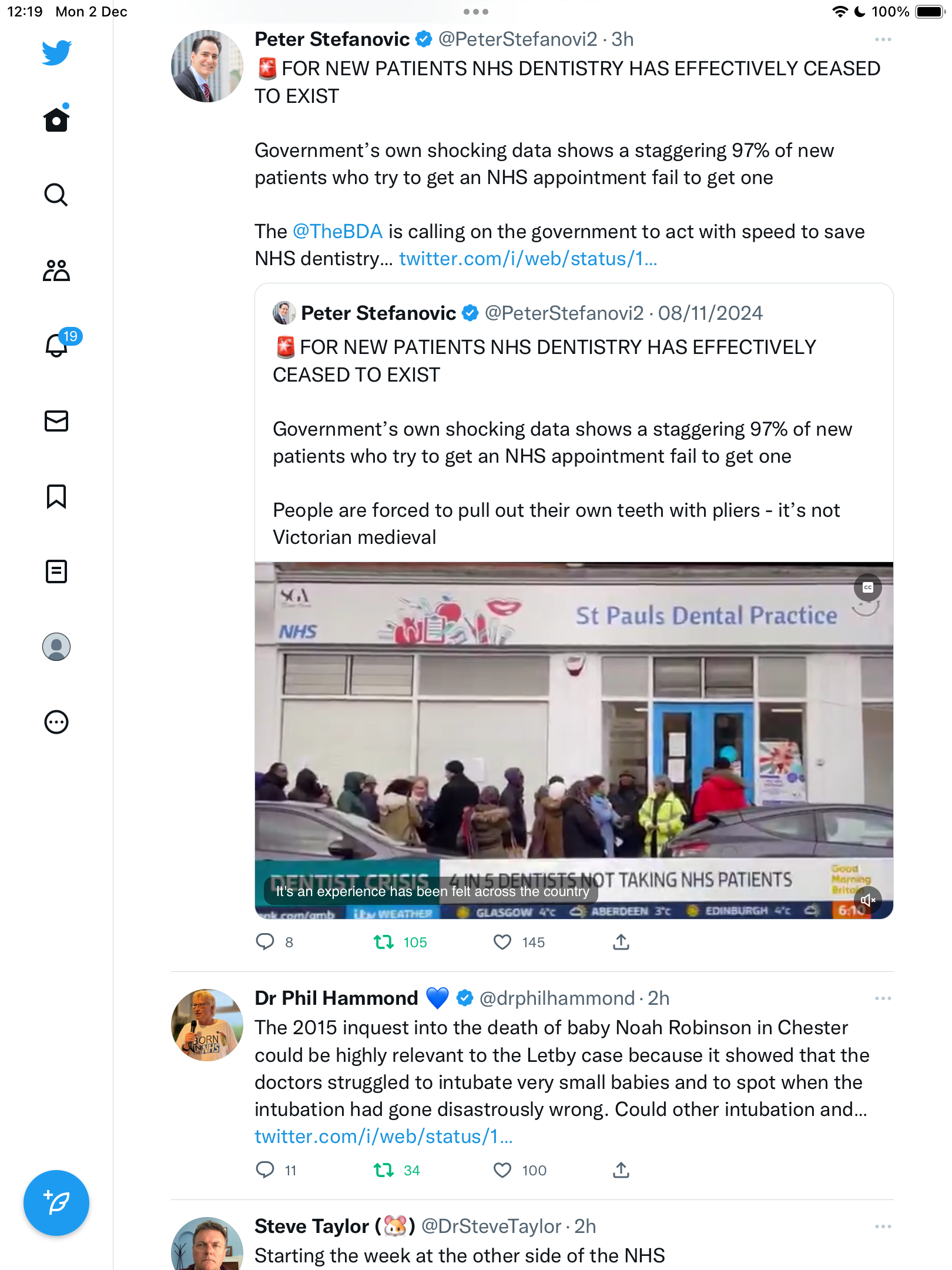This screenshot has height=1270, width=952.
Task: Open the three-dot multitasking menu at top
Action: point(476,12)
